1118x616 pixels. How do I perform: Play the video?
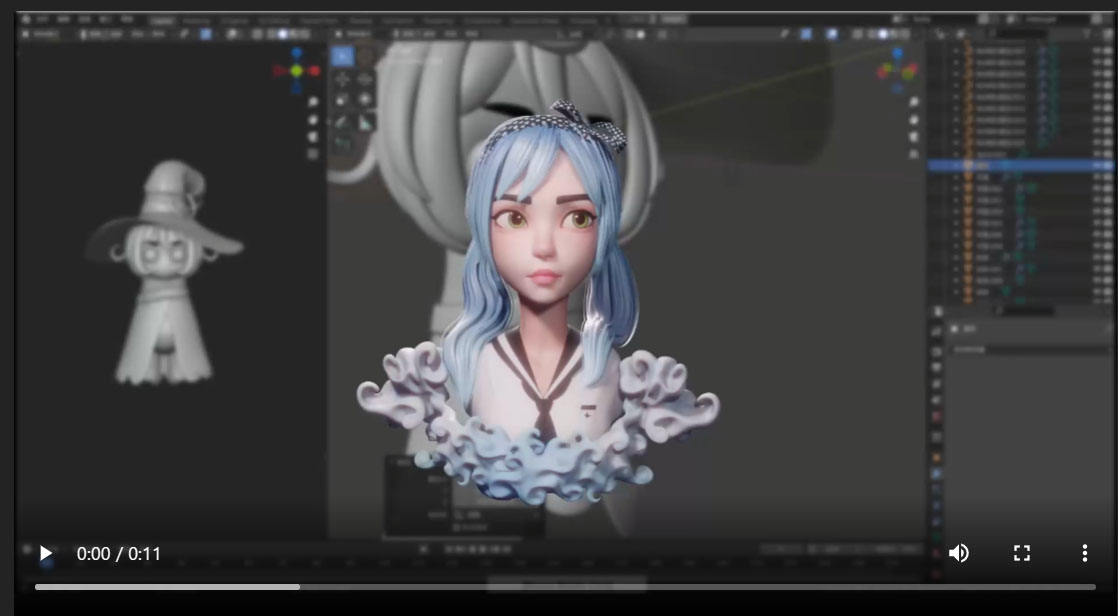click(x=46, y=553)
